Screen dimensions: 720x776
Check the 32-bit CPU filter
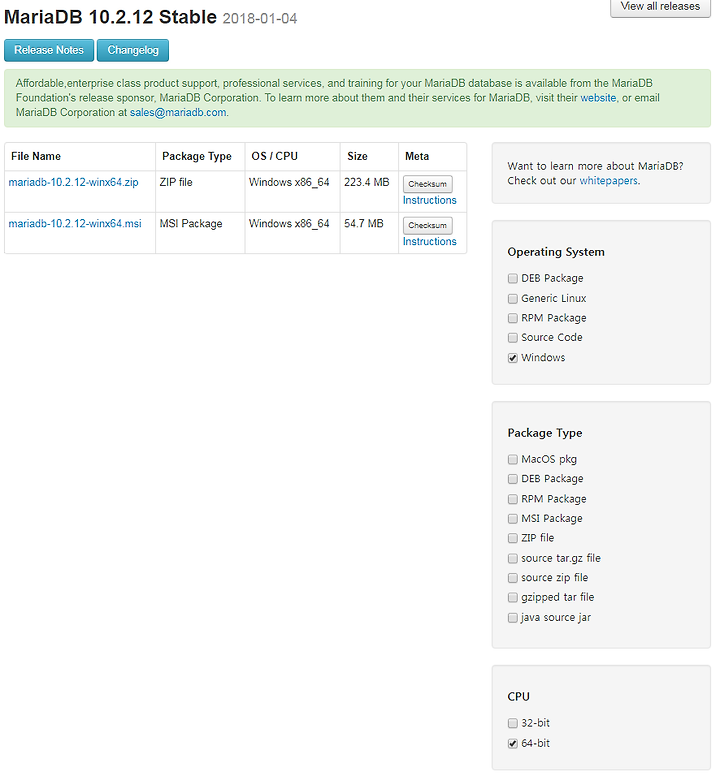pos(513,724)
